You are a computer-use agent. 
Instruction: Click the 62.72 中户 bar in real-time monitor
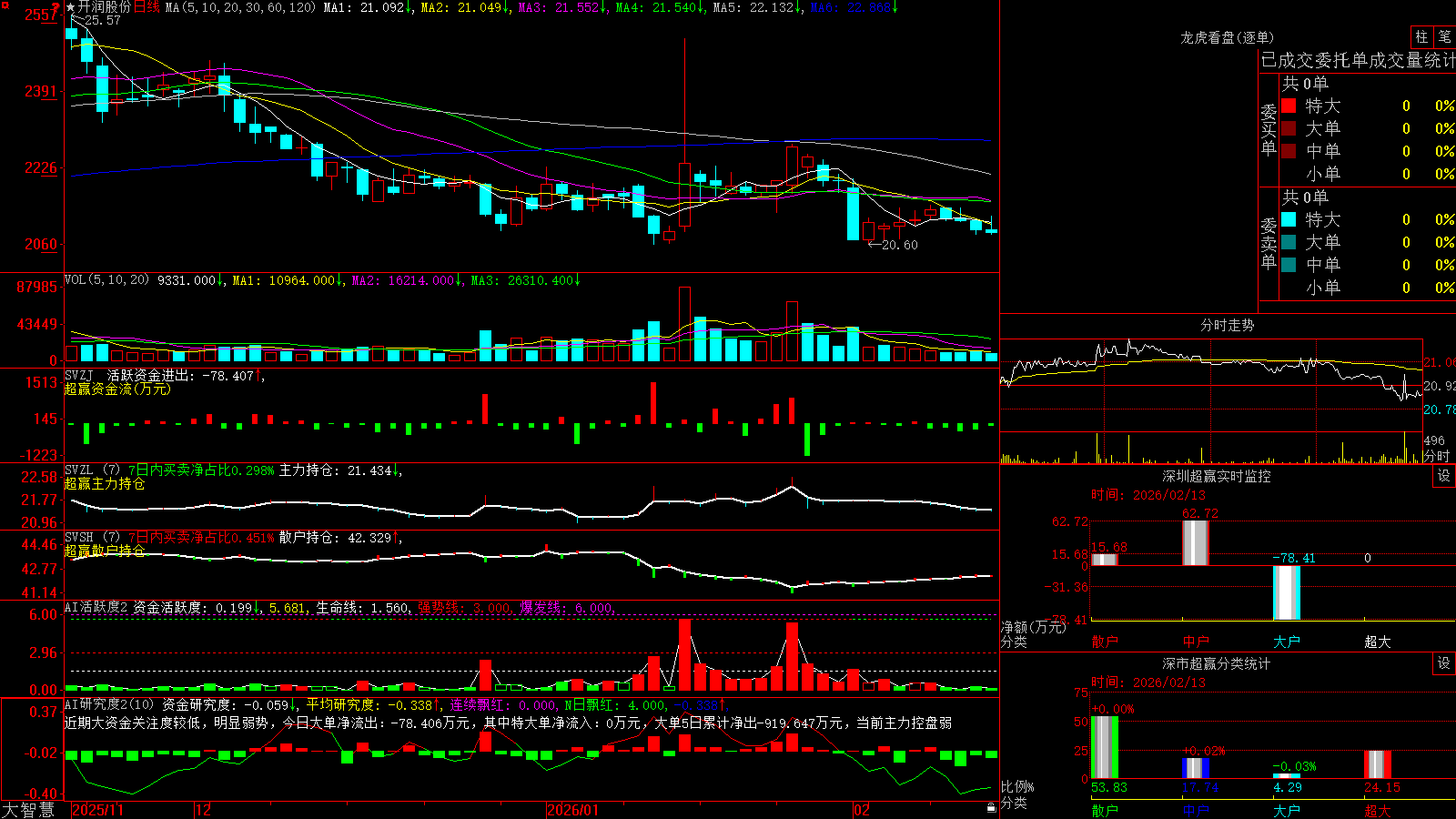coord(1195,542)
